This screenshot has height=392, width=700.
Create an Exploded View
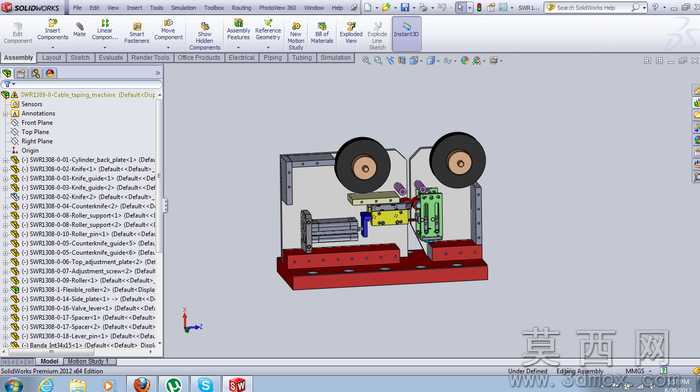point(351,33)
